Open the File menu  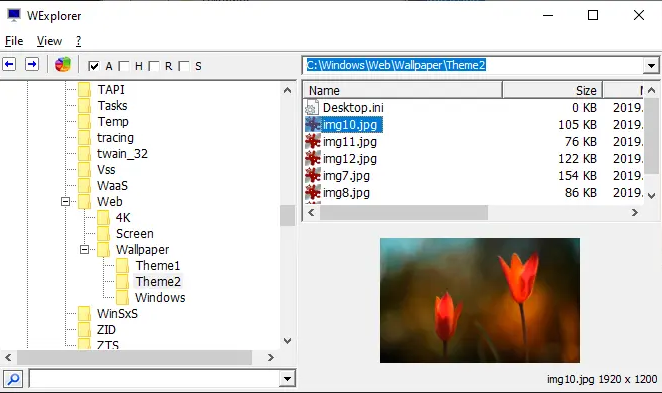click(14, 41)
